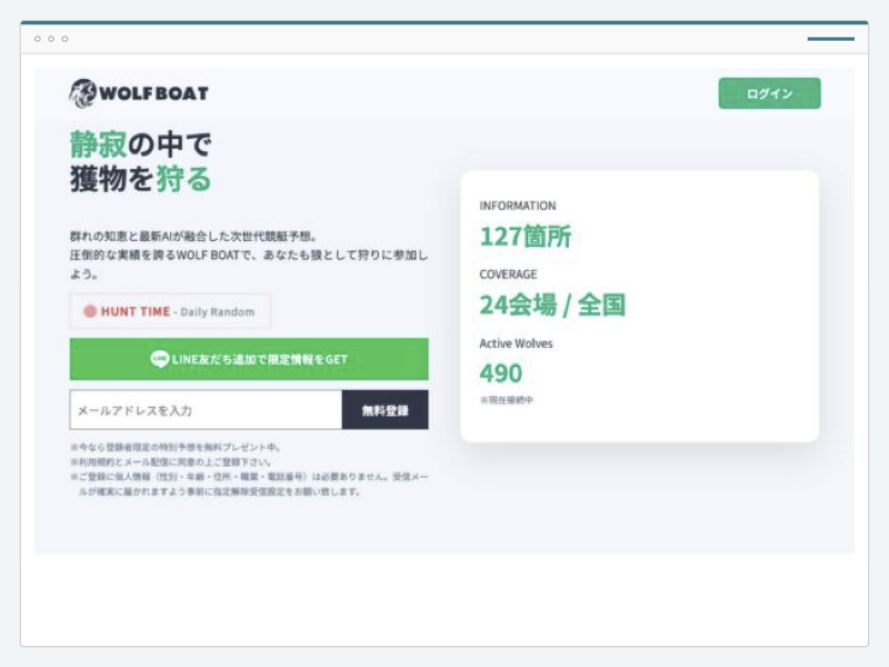Click the red HUNT TIME dot indicator
Image resolution: width=889 pixels, height=667 pixels.
pyautogui.click(x=90, y=311)
